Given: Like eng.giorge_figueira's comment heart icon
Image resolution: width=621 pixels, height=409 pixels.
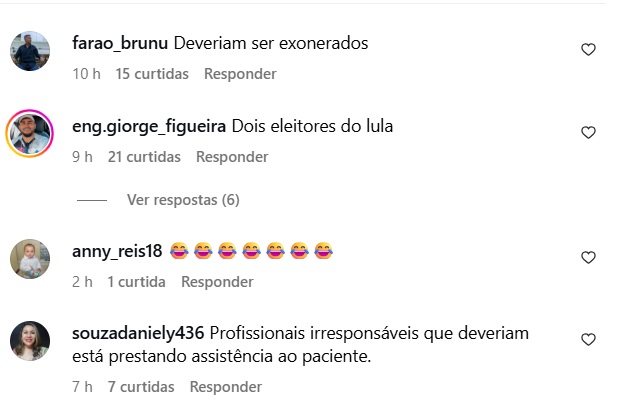Looking at the screenshot, I should point(588,132).
